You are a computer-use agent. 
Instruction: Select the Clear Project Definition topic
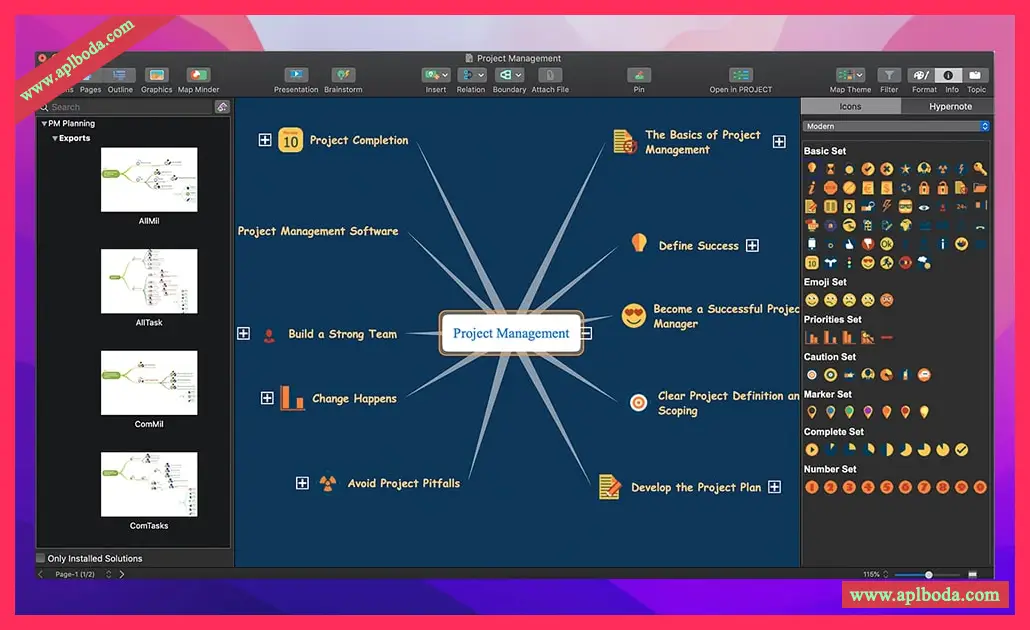728,403
